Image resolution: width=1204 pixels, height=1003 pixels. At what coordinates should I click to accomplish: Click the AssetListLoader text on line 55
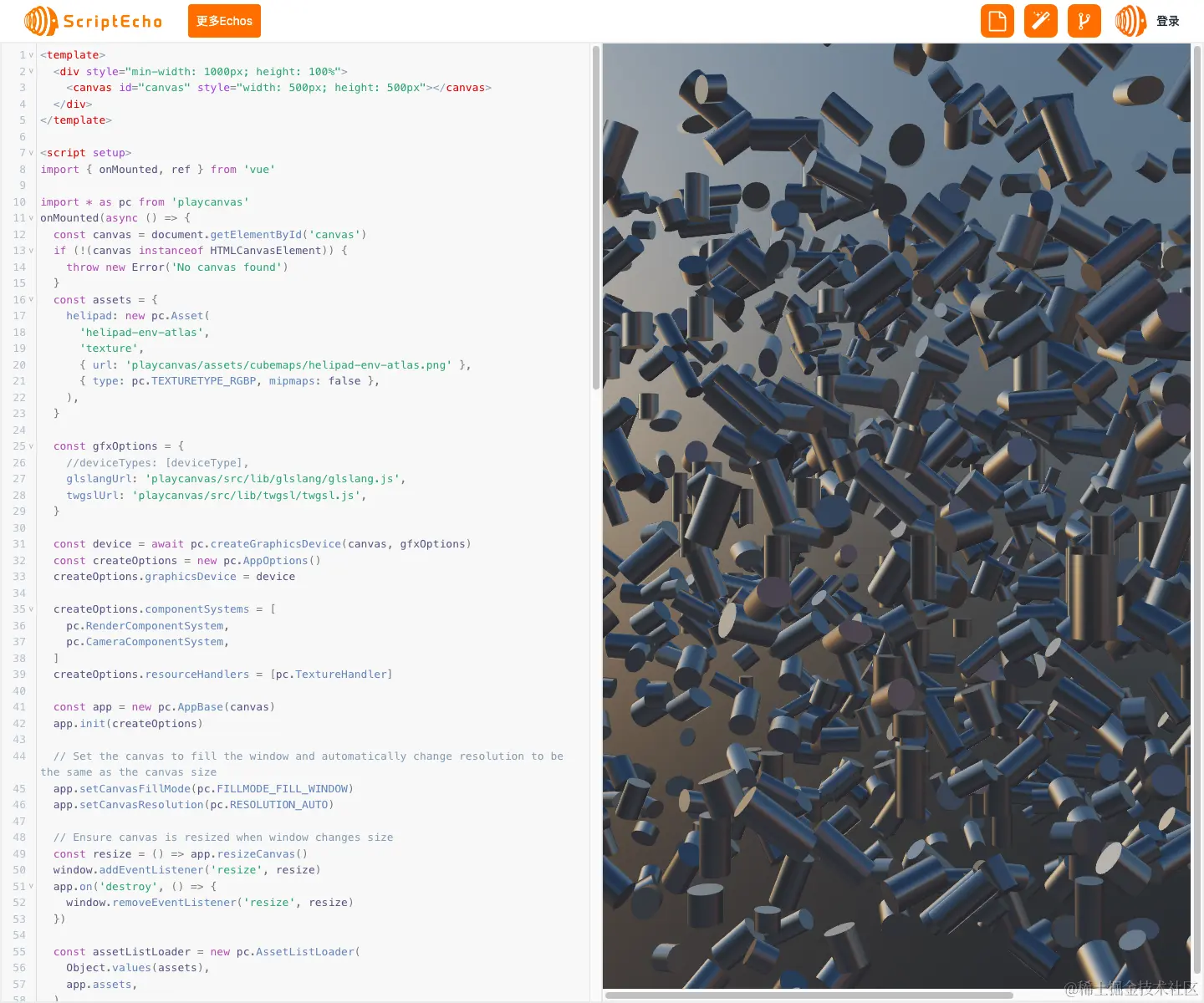point(305,952)
